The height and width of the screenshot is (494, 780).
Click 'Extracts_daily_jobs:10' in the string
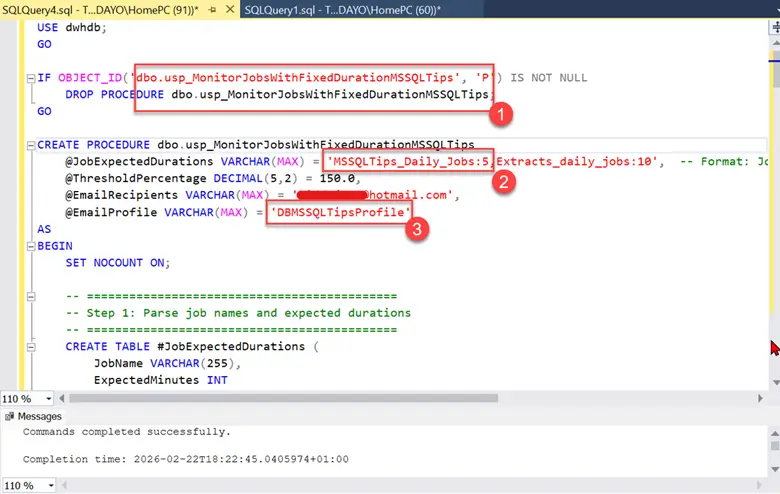[x=574, y=162]
